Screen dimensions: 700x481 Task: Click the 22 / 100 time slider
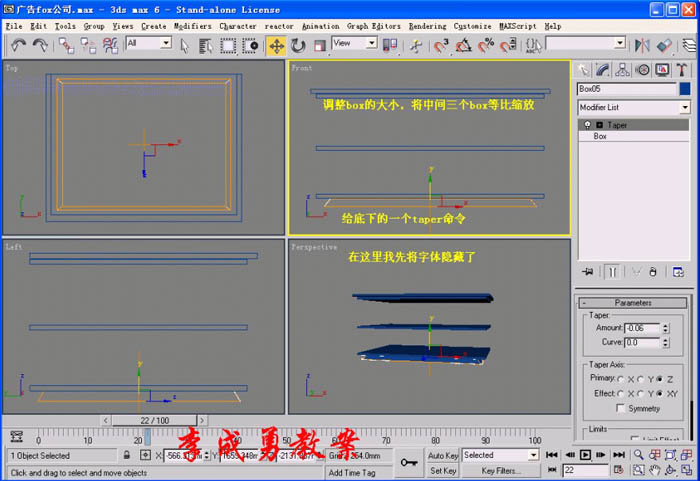[154, 420]
